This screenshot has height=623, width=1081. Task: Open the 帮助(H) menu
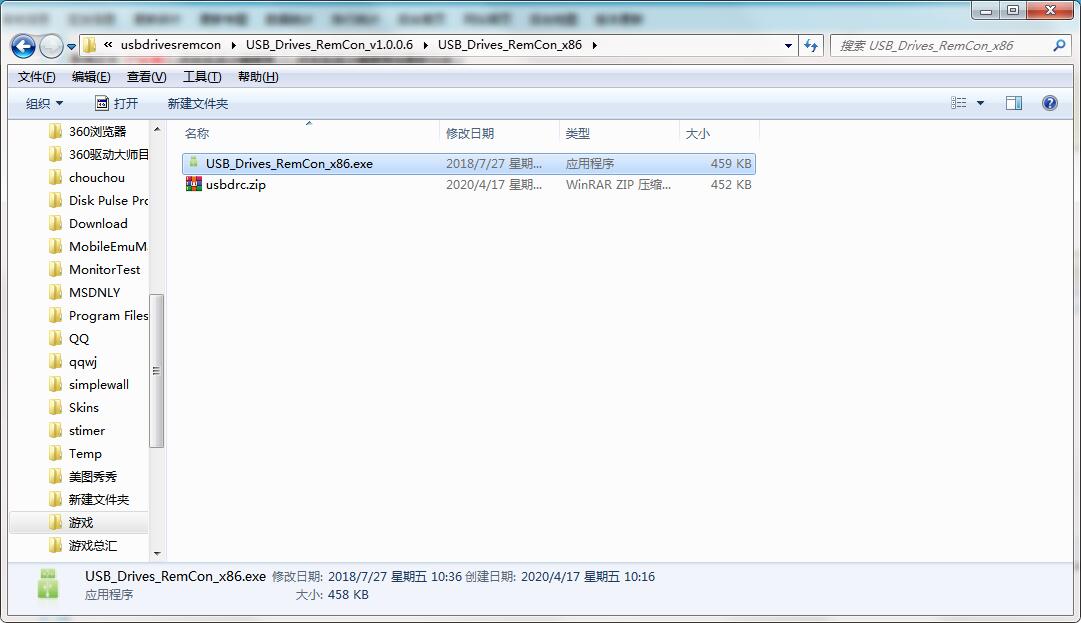(x=258, y=76)
